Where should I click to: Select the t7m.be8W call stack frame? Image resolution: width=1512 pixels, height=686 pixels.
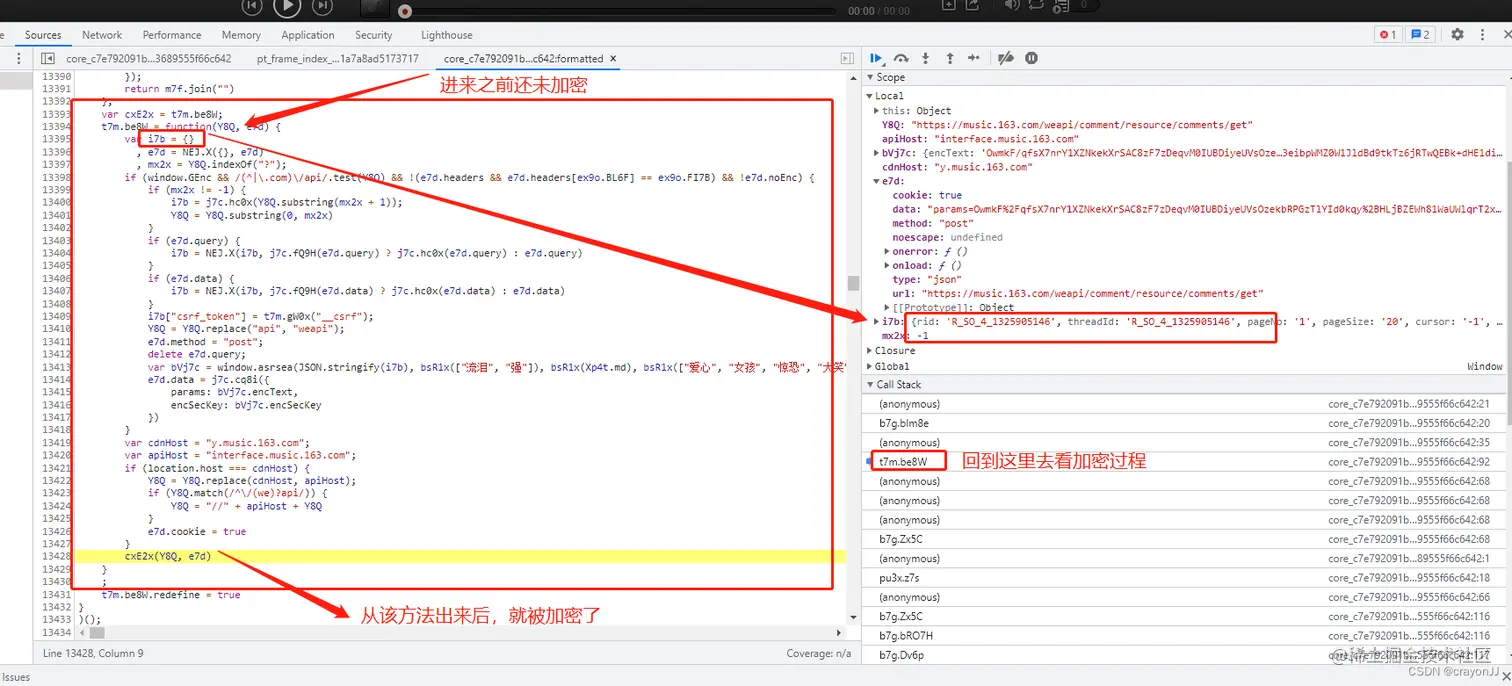(1186, 462)
